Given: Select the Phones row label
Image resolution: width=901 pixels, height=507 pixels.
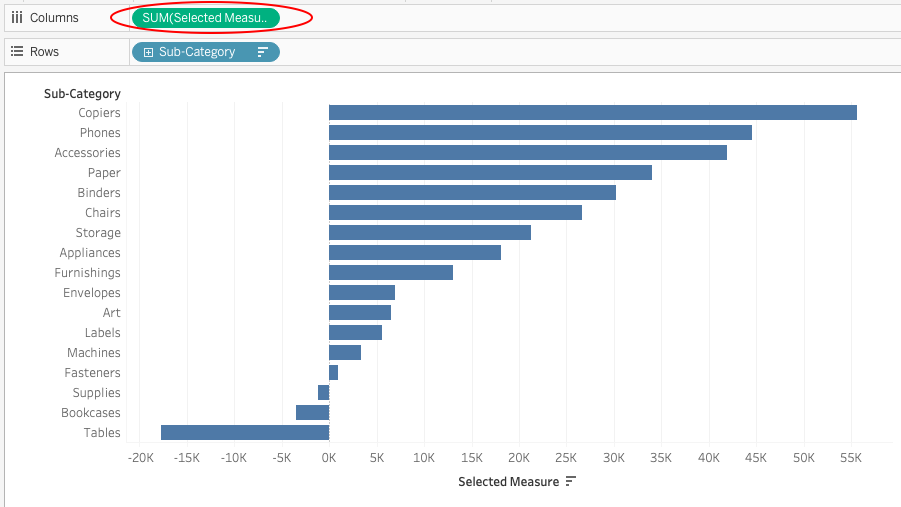Looking at the screenshot, I should point(100,133).
